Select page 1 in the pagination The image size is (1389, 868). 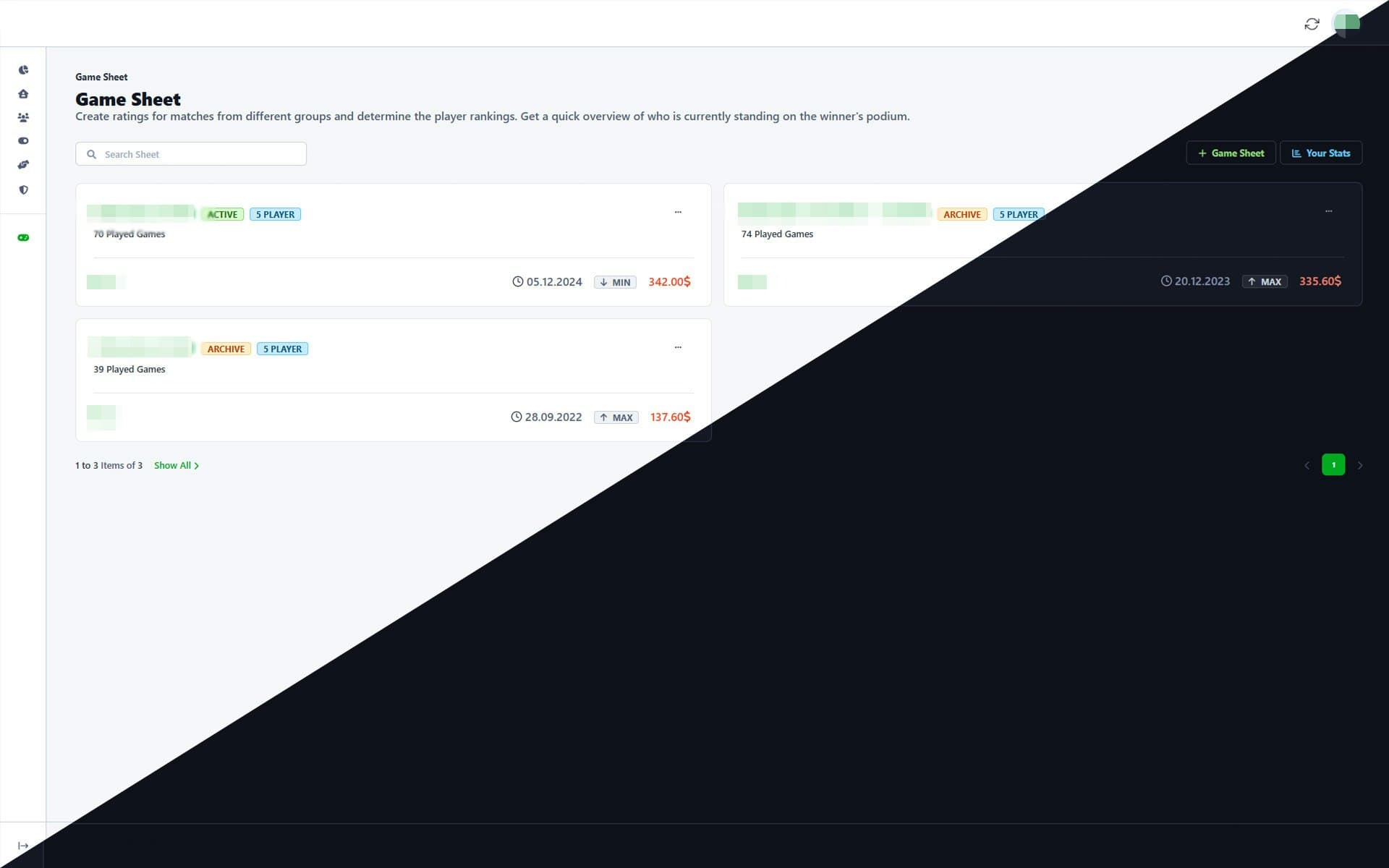(x=1333, y=464)
